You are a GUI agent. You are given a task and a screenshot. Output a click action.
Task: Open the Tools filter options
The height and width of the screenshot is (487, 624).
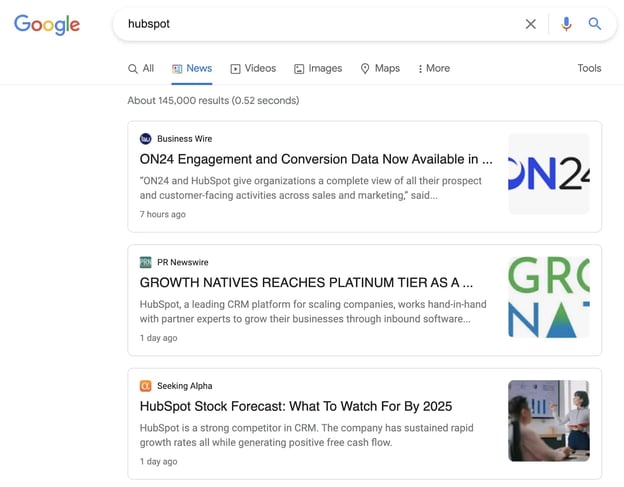(589, 68)
